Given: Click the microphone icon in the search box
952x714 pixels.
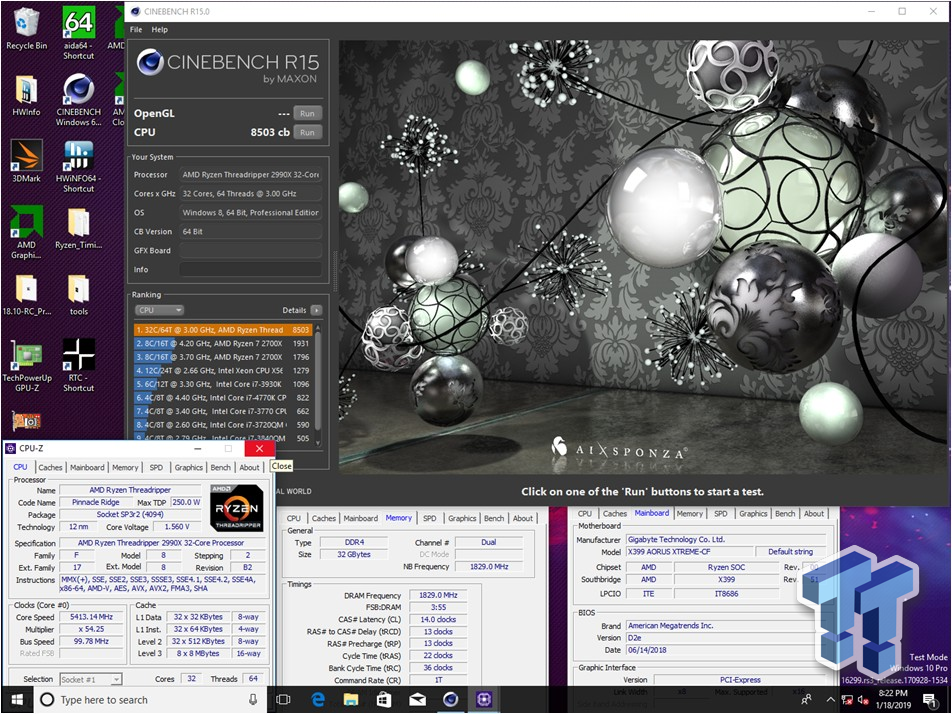Looking at the screenshot, I should pos(253,699).
